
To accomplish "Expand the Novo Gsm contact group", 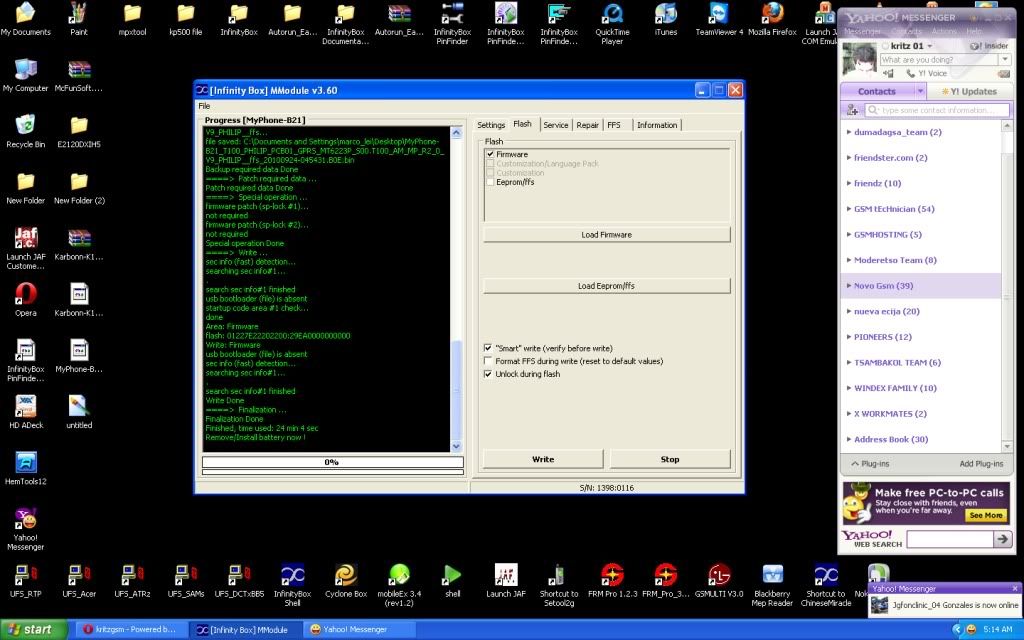I will coord(849,285).
